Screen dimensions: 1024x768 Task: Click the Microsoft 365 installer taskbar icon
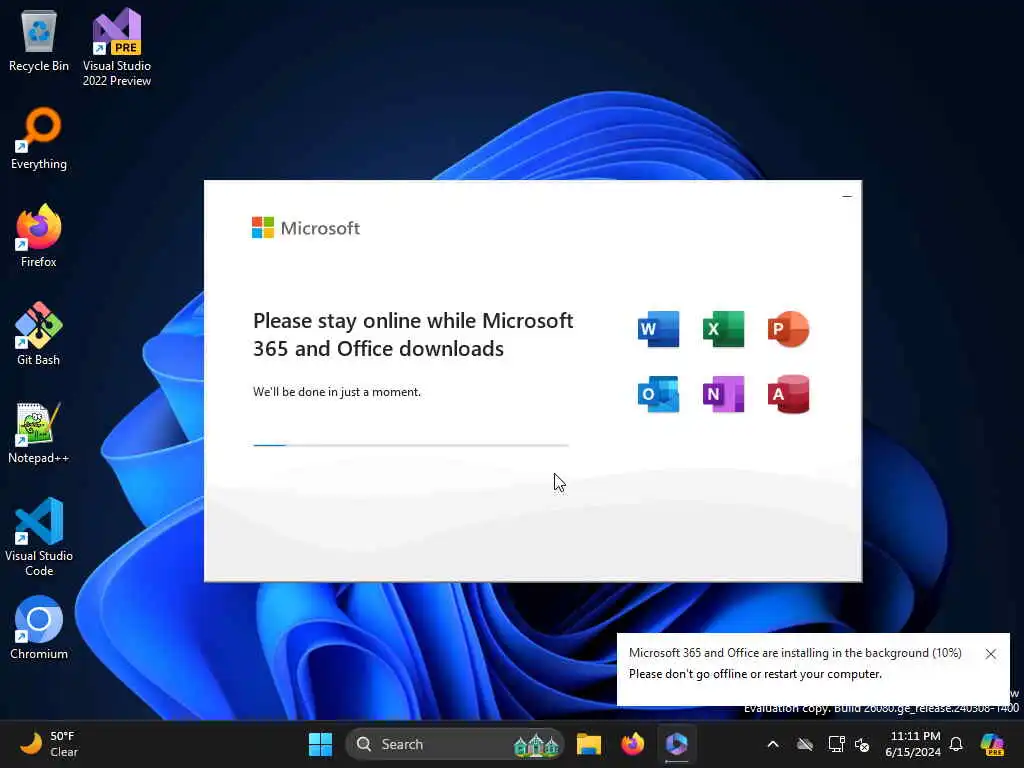pyautogui.click(x=677, y=744)
